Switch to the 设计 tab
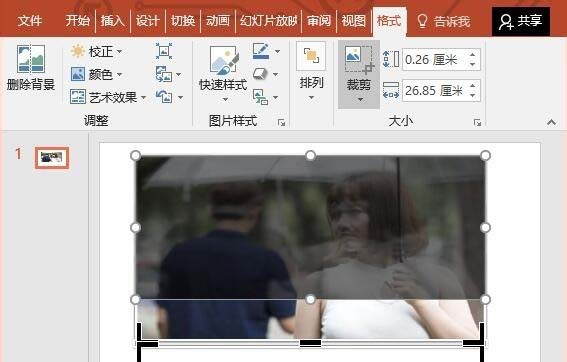The height and width of the screenshot is (362, 567). [148, 21]
